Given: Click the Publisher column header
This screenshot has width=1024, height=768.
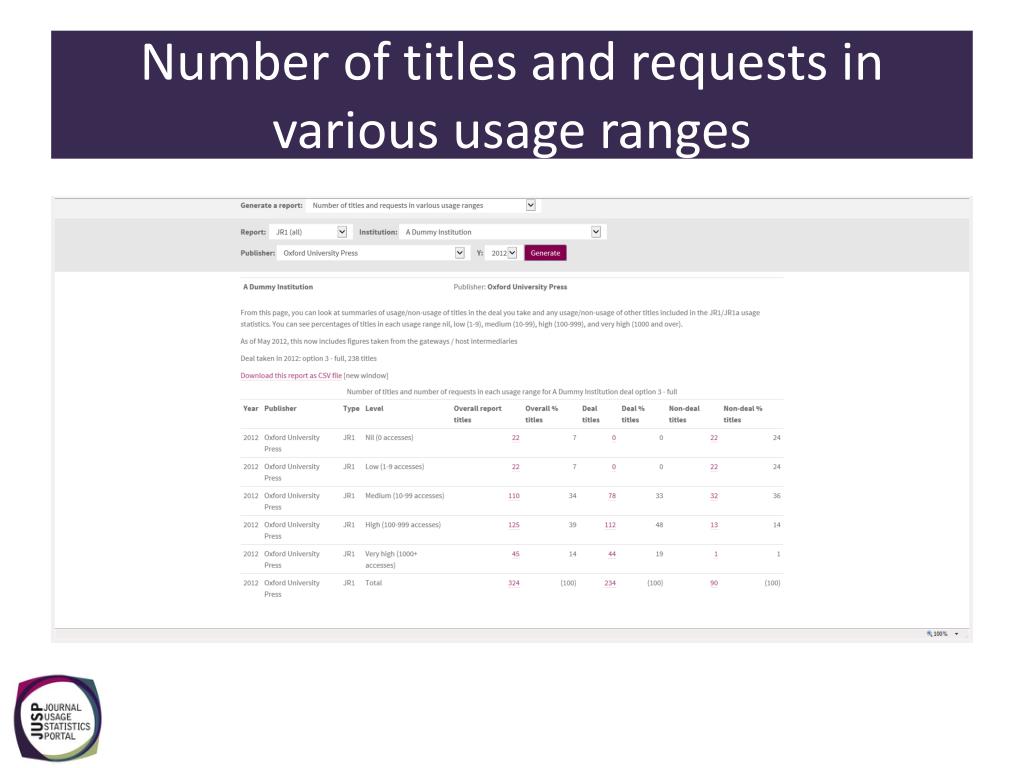Looking at the screenshot, I should [x=280, y=409].
